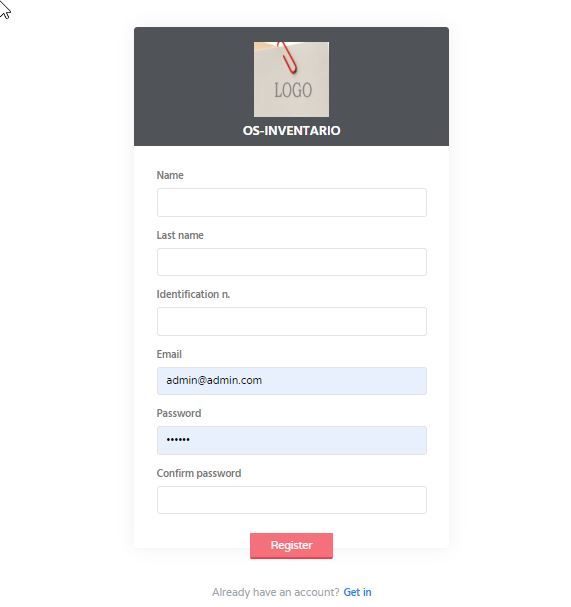The width and height of the screenshot is (571, 607).
Task: Click the Confirm password label
Action: pyautogui.click(x=199, y=473)
